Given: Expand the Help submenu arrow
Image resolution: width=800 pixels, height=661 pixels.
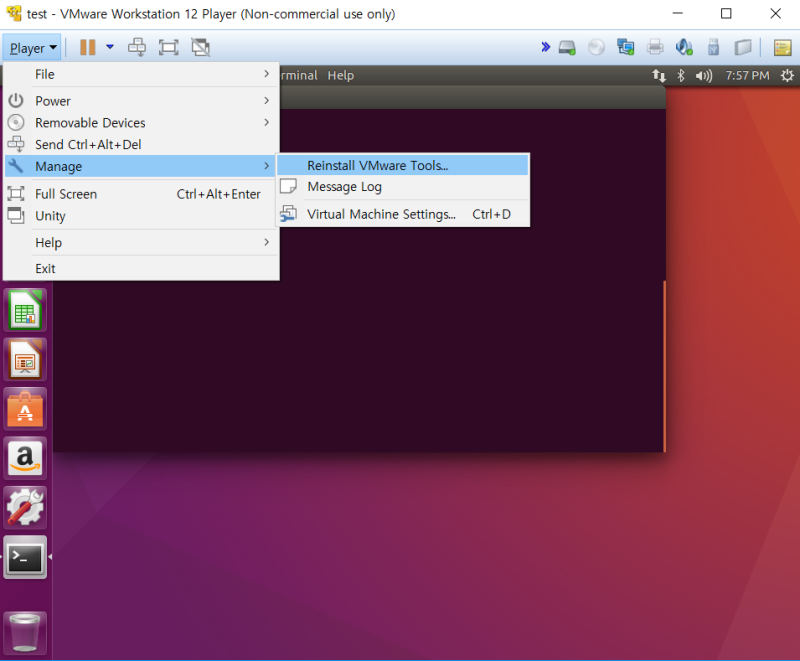Looking at the screenshot, I should tap(267, 242).
